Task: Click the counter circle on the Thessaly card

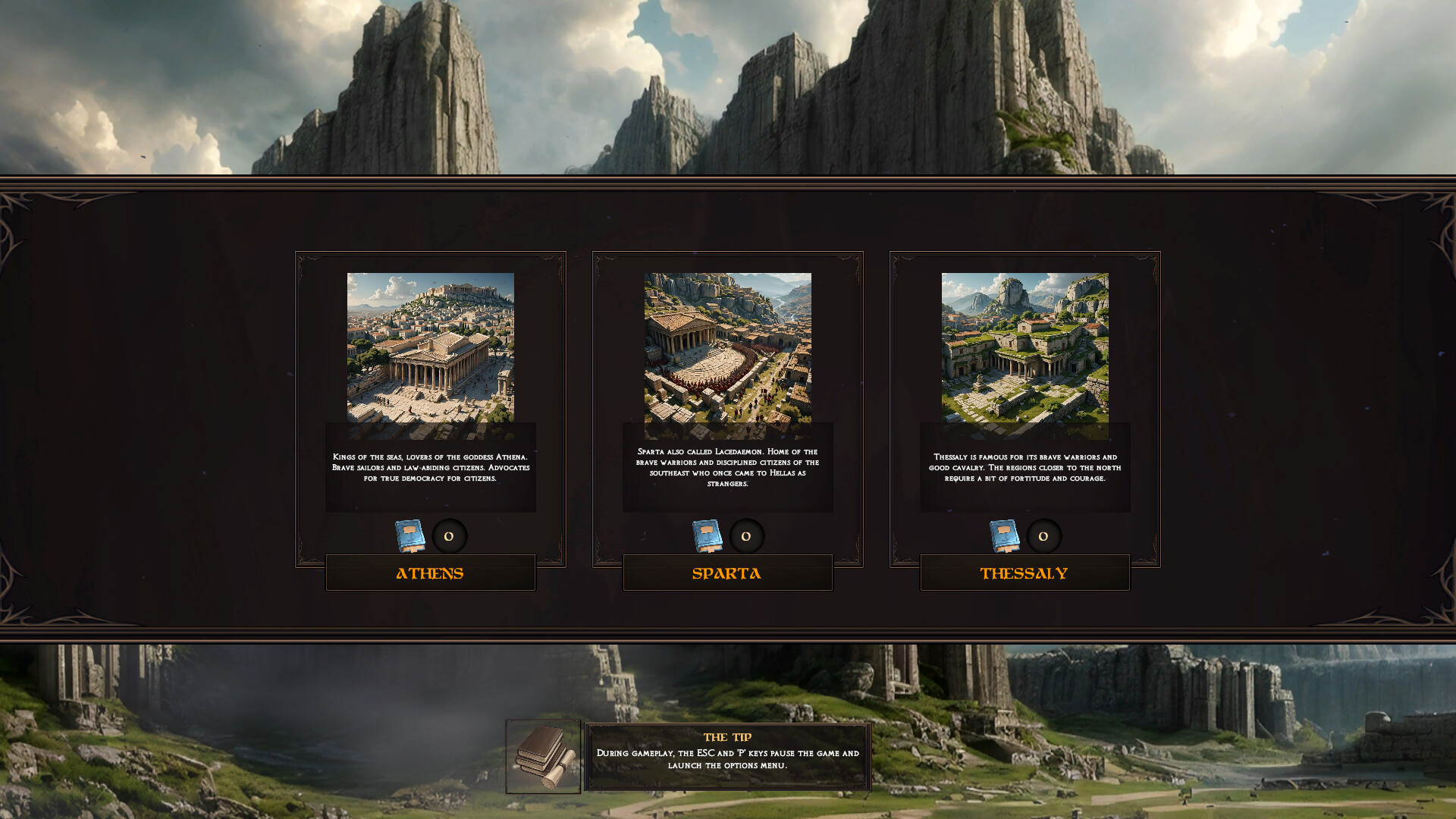Action: pyautogui.click(x=1043, y=535)
